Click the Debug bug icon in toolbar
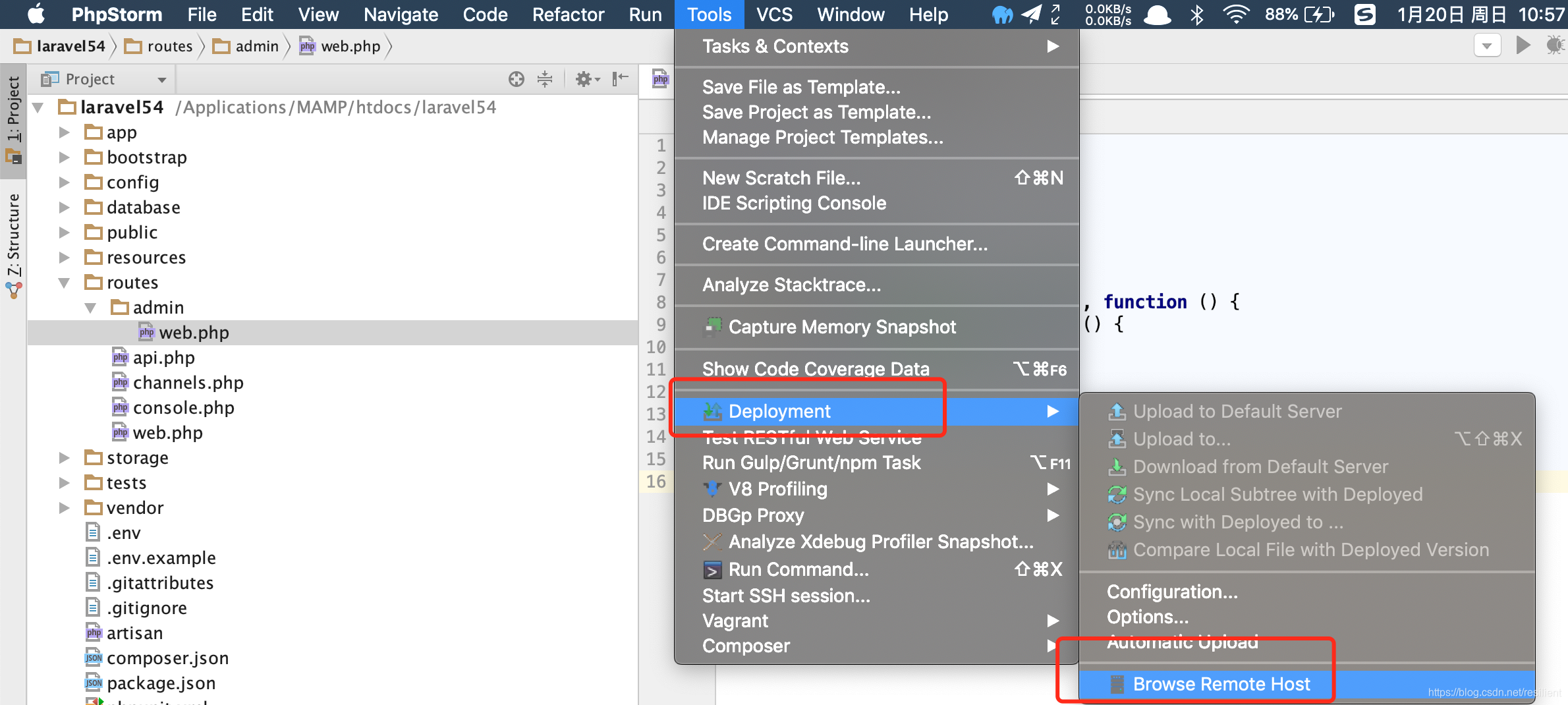The height and width of the screenshot is (705, 1568). pos(1555,45)
